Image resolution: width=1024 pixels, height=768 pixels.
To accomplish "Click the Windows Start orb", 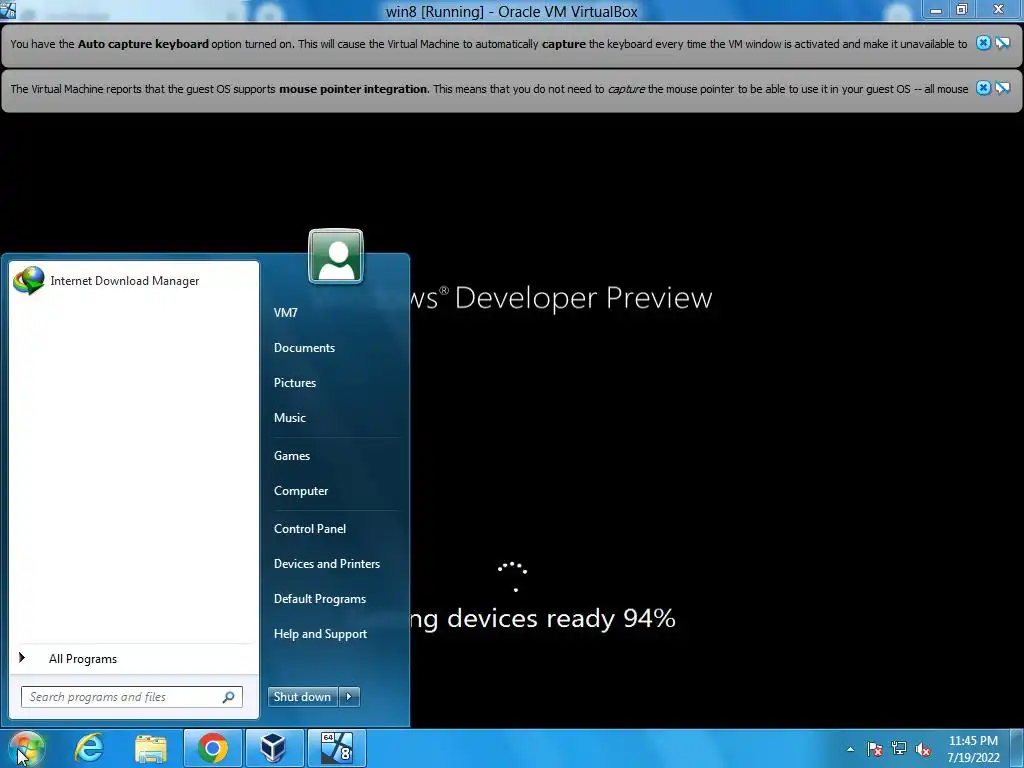I will [26, 748].
